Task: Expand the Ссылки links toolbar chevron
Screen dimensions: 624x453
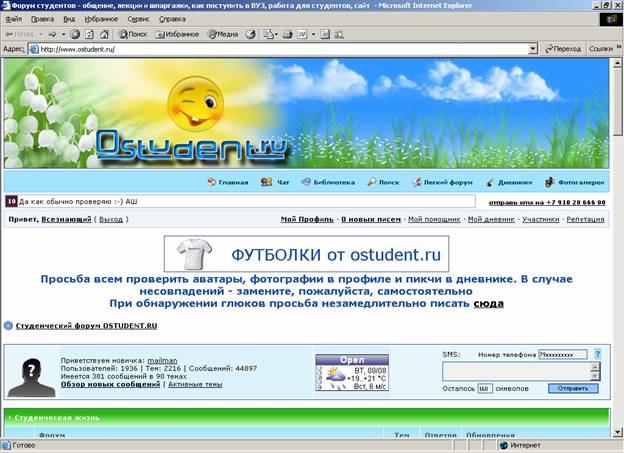Action: [618, 47]
